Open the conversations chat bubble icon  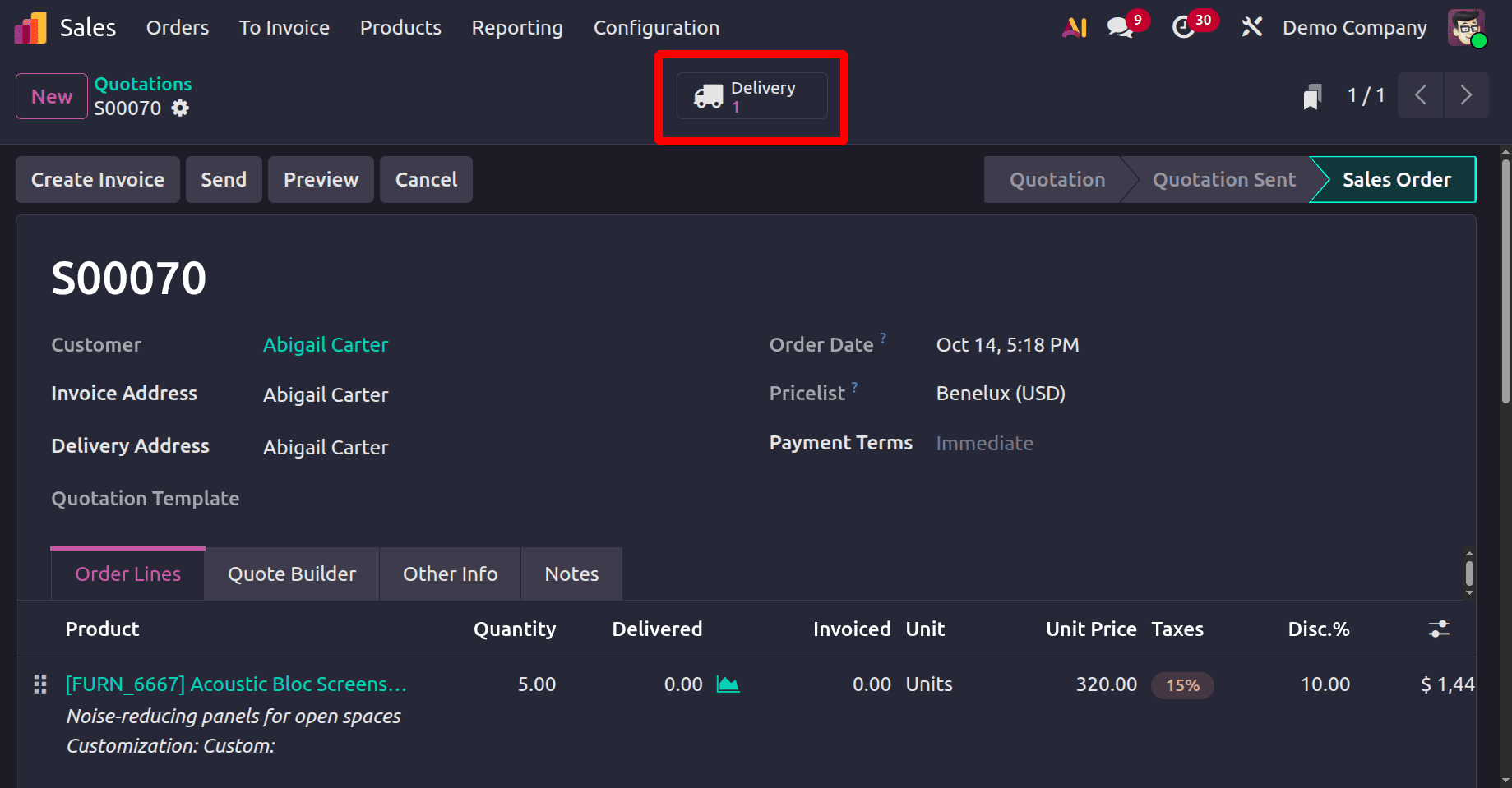point(1119,28)
